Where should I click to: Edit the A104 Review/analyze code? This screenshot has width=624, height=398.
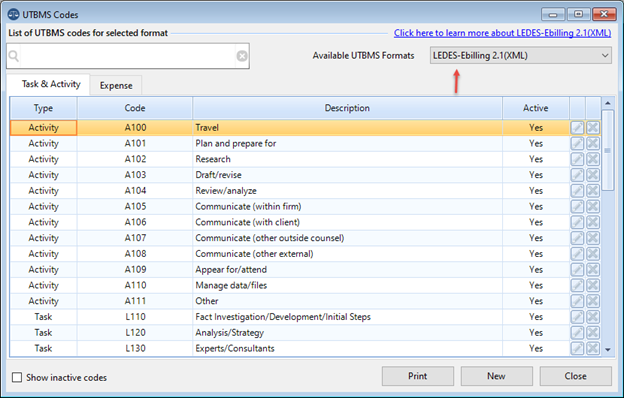point(577,191)
